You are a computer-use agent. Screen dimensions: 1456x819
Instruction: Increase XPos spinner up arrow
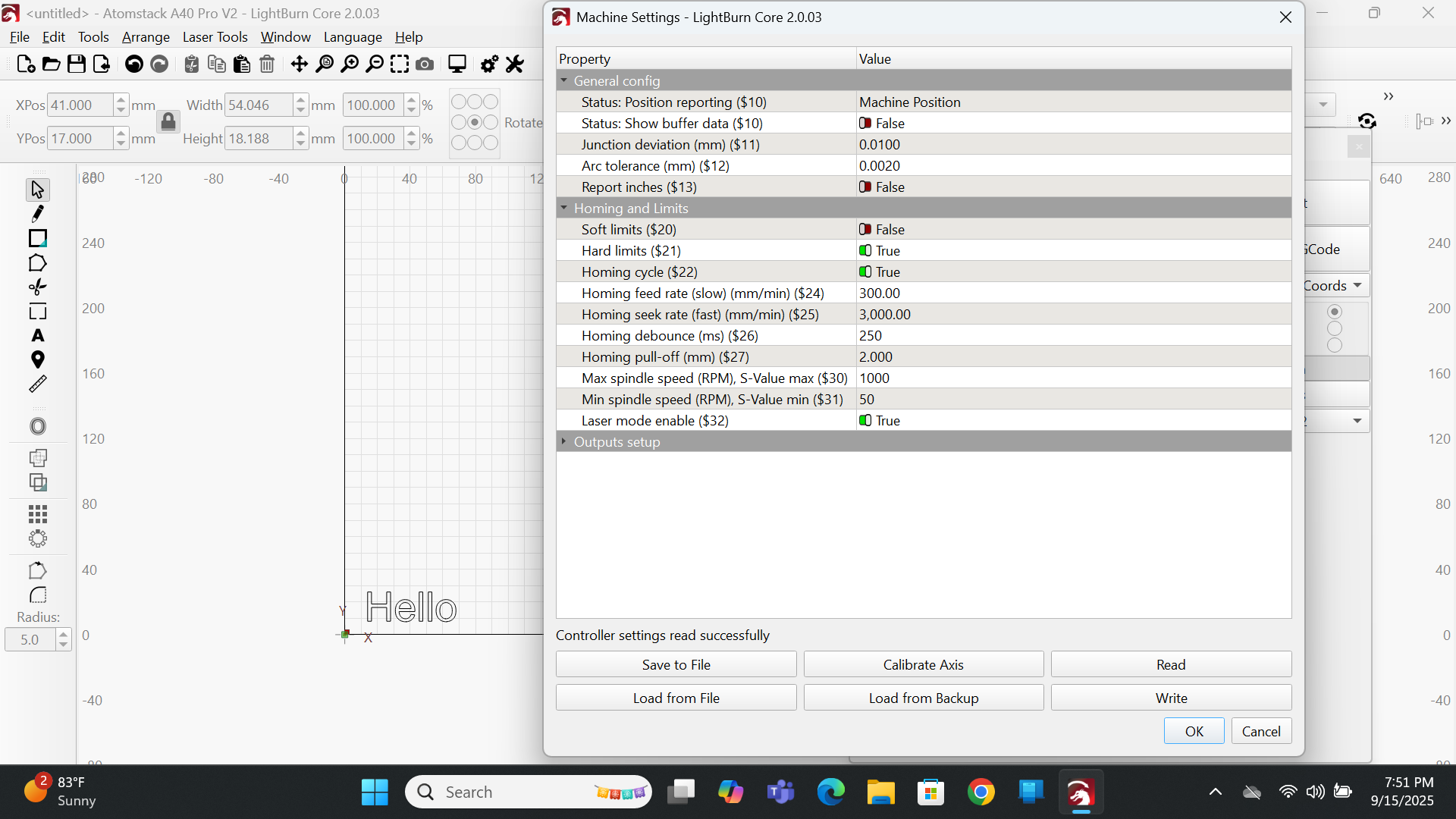click(121, 100)
